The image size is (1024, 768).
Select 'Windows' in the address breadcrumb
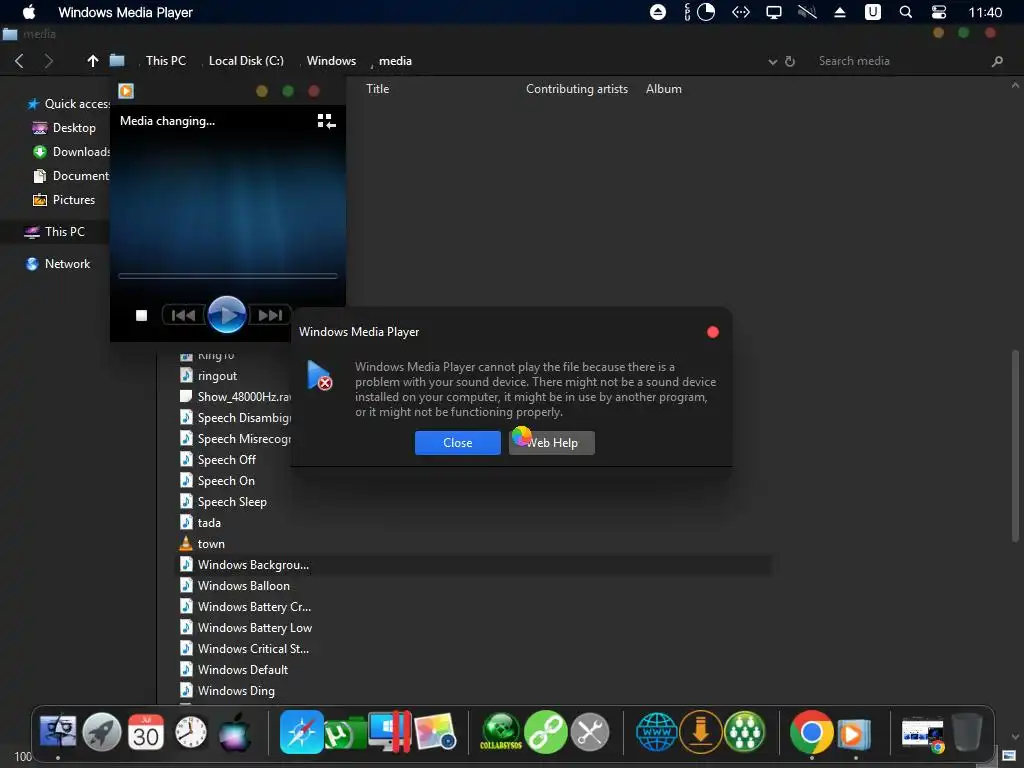pyautogui.click(x=331, y=61)
